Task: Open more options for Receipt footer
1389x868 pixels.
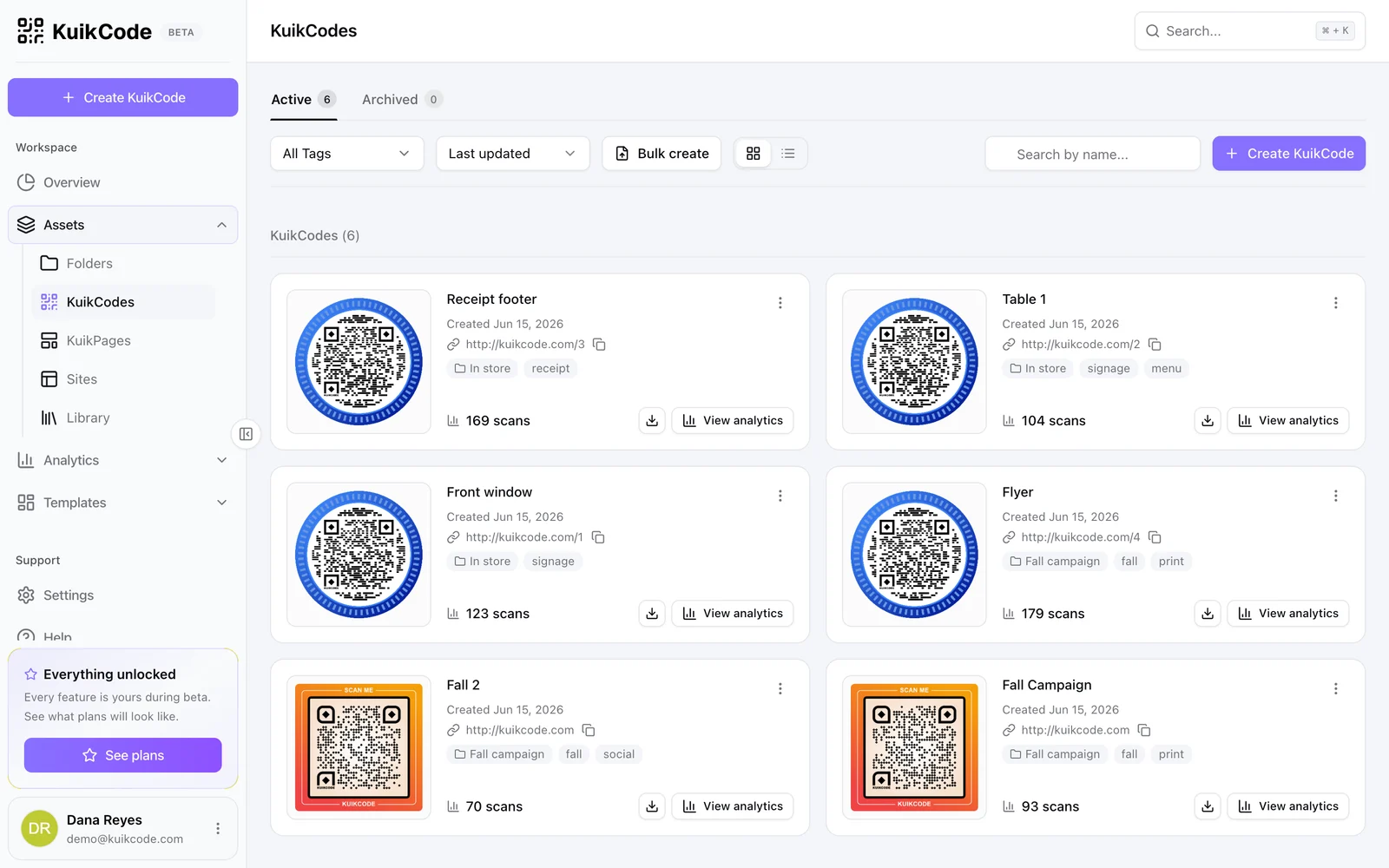Action: 780,303
